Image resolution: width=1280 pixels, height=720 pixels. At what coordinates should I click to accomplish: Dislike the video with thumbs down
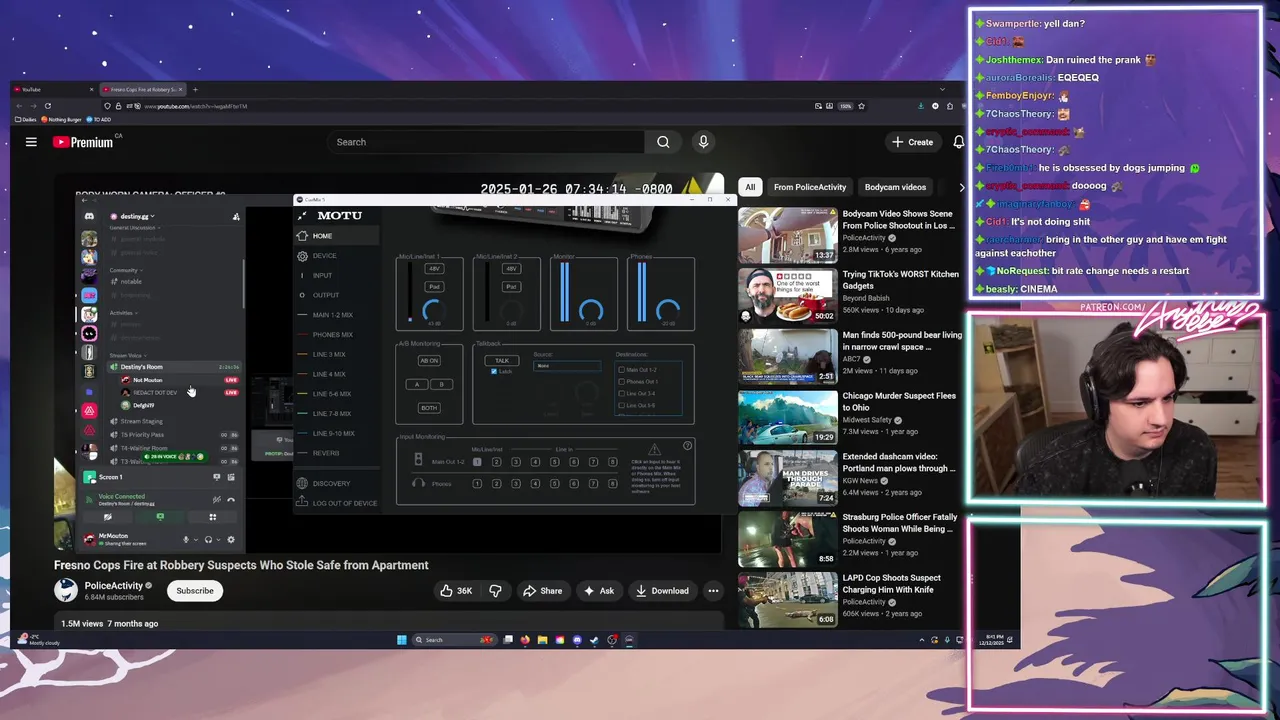pos(495,591)
